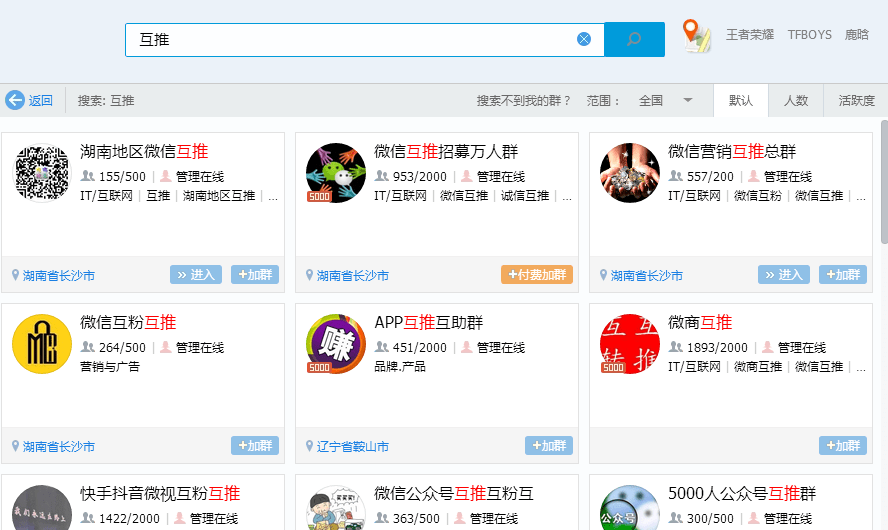Open the 微信互粉互推 group title
Screen dimensions: 888x530
[128, 322]
